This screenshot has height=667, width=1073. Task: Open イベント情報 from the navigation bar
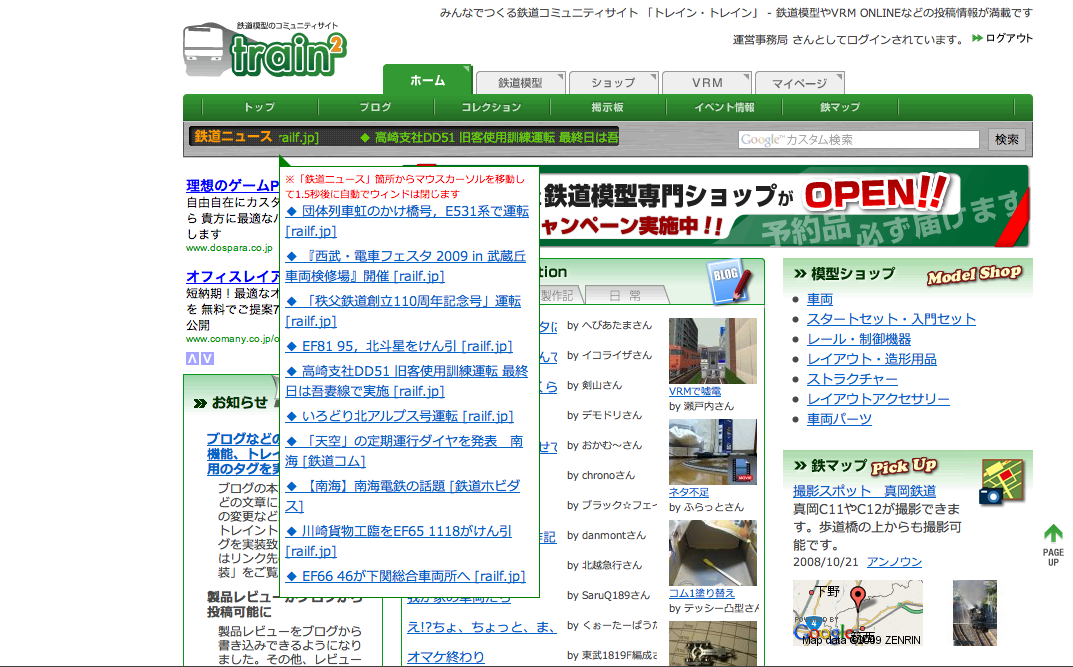click(724, 107)
